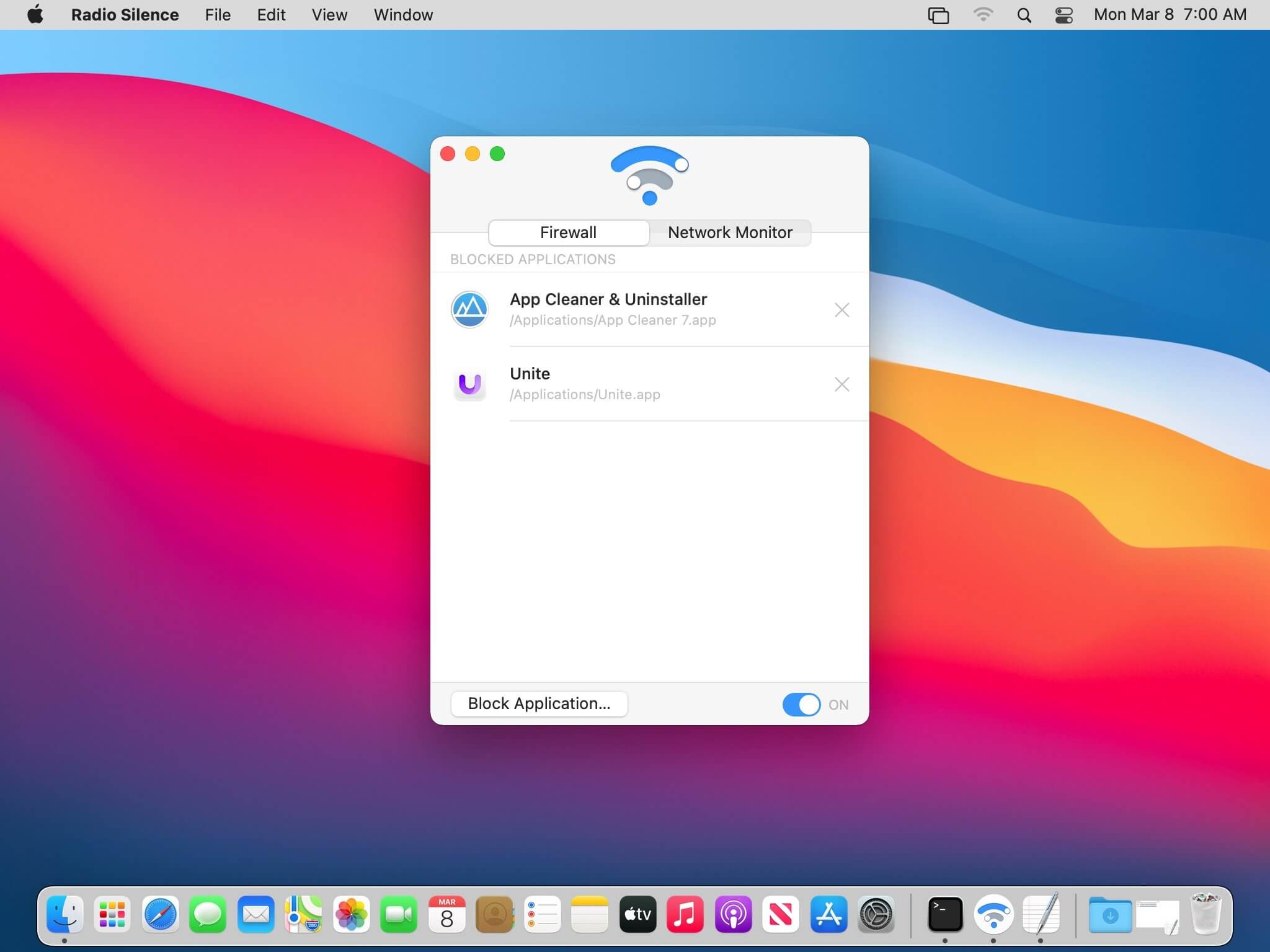The width and height of the screenshot is (1270, 952).
Task: Click the purple Unite app icon
Action: coord(469,384)
